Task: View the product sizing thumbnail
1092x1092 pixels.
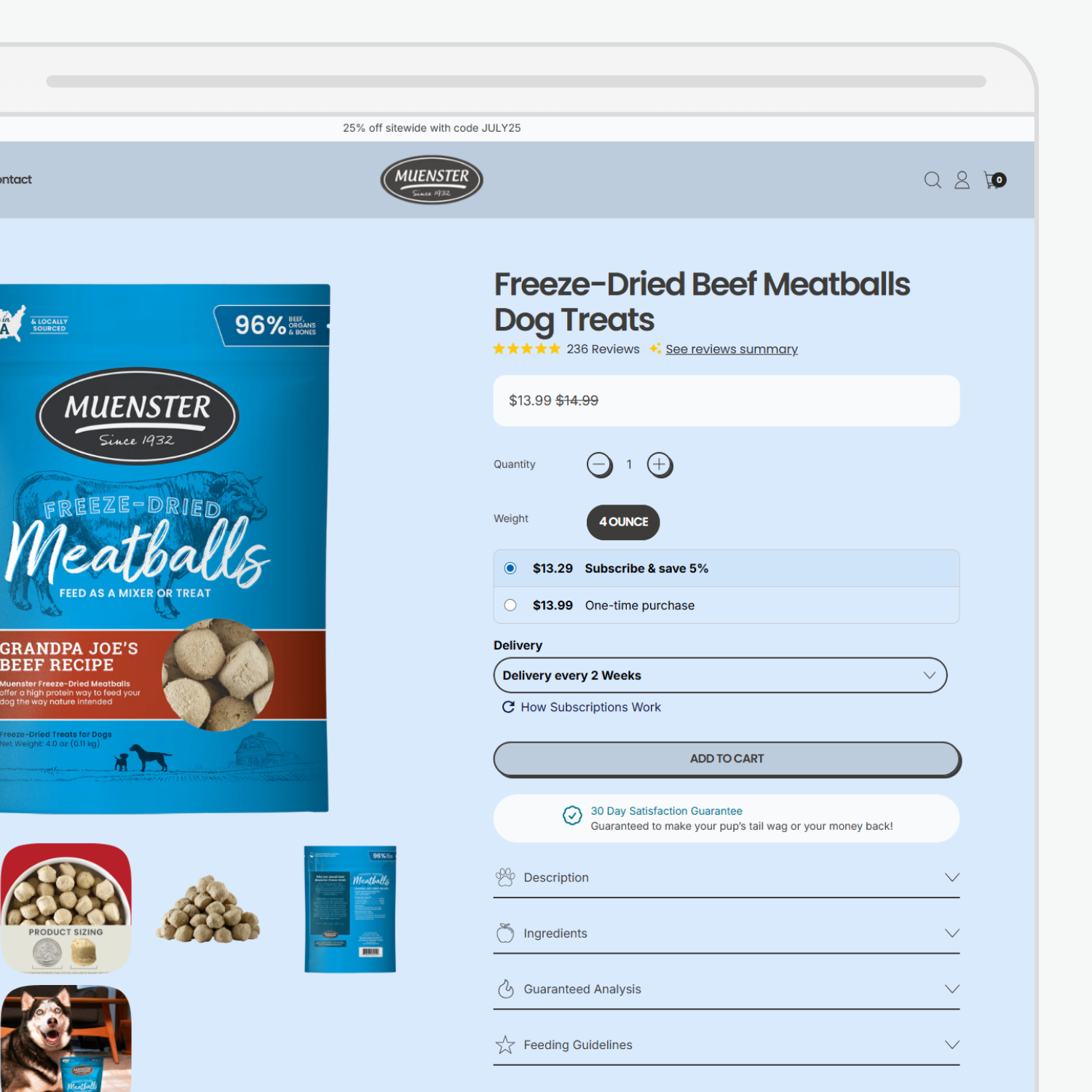Action: (x=66, y=909)
